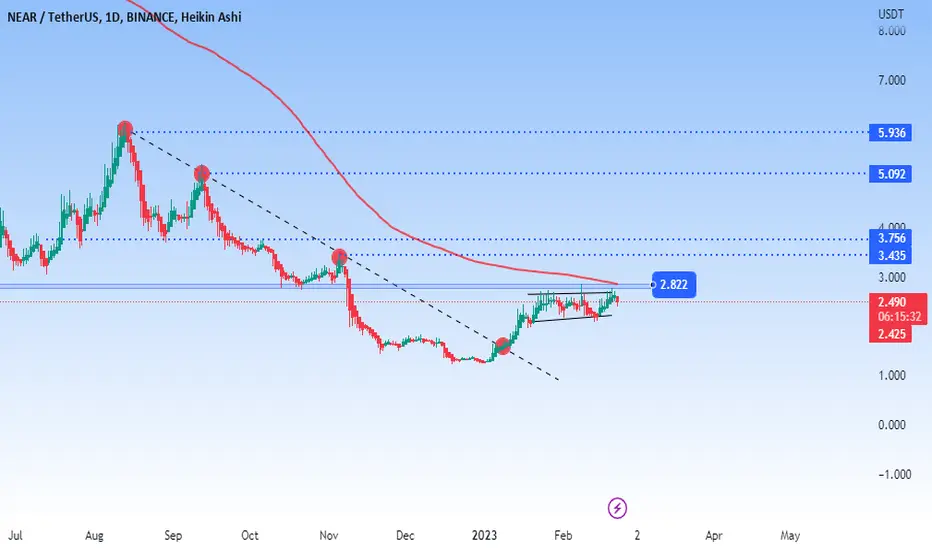Viewport: 932px width, 550px height.
Task: Click the 7.000 price axis tick
Action: 892,80
